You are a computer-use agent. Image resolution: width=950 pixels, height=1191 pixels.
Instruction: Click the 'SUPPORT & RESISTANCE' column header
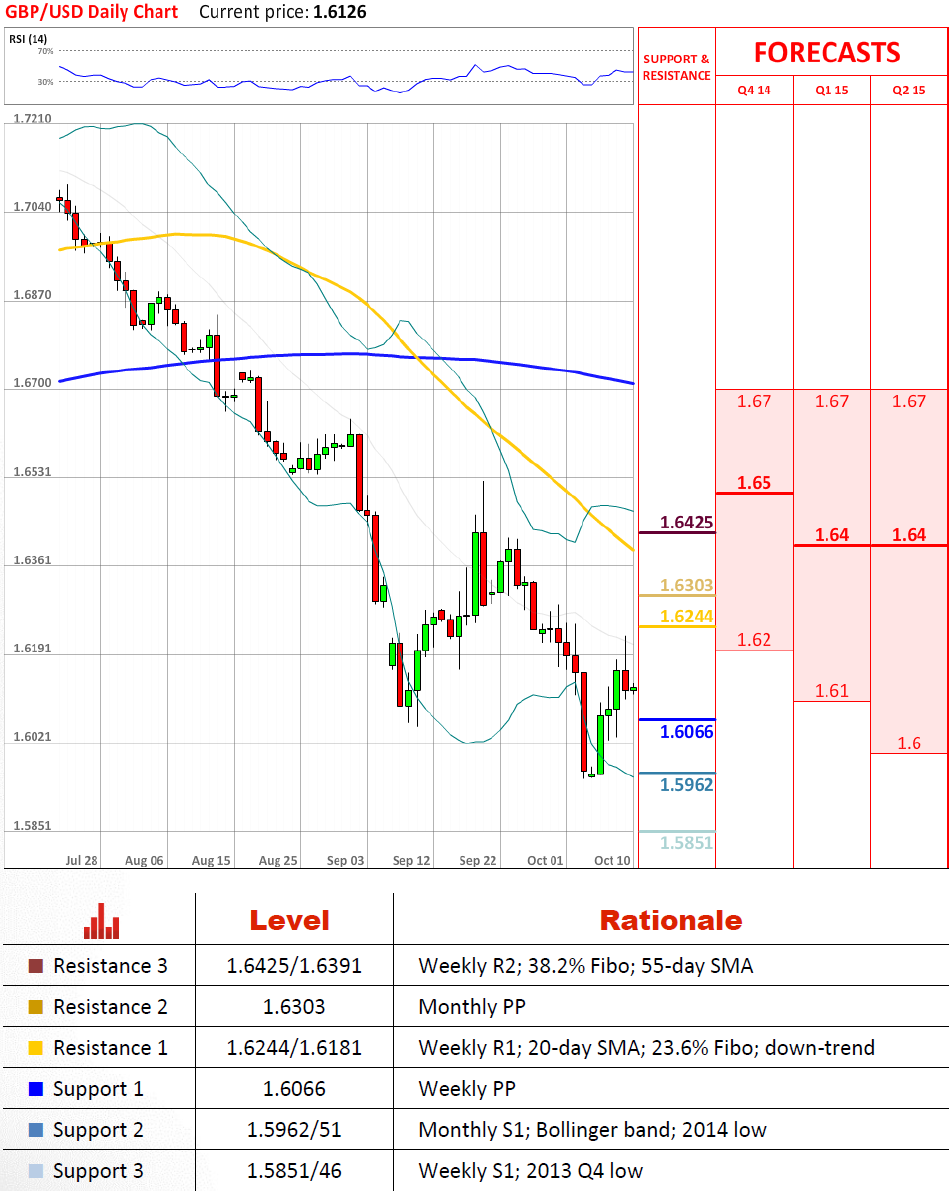[677, 67]
